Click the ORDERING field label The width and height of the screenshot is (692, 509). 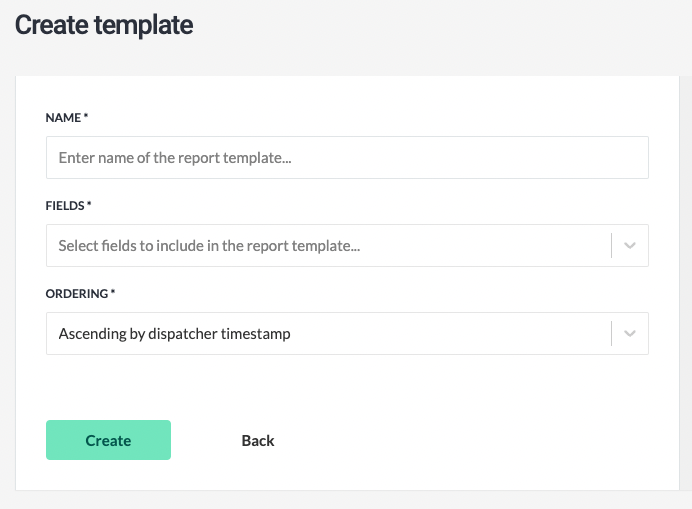pos(77,294)
